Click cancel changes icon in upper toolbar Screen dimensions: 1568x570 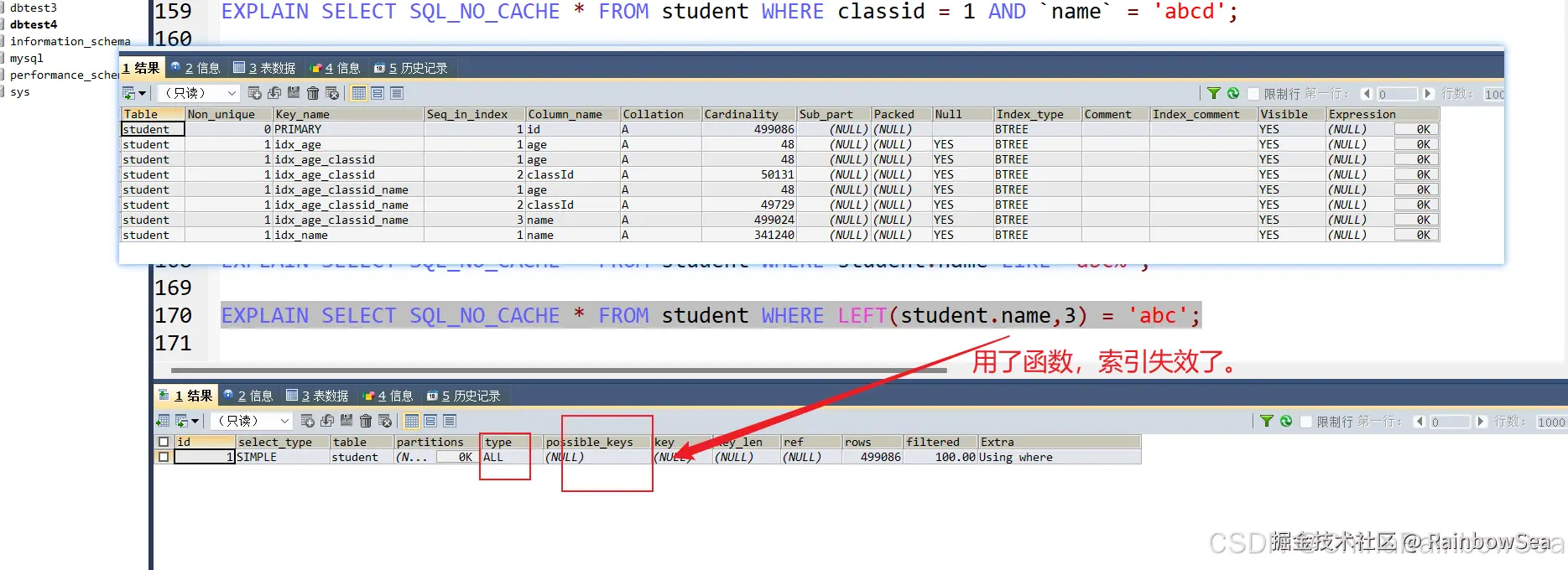pos(331,93)
